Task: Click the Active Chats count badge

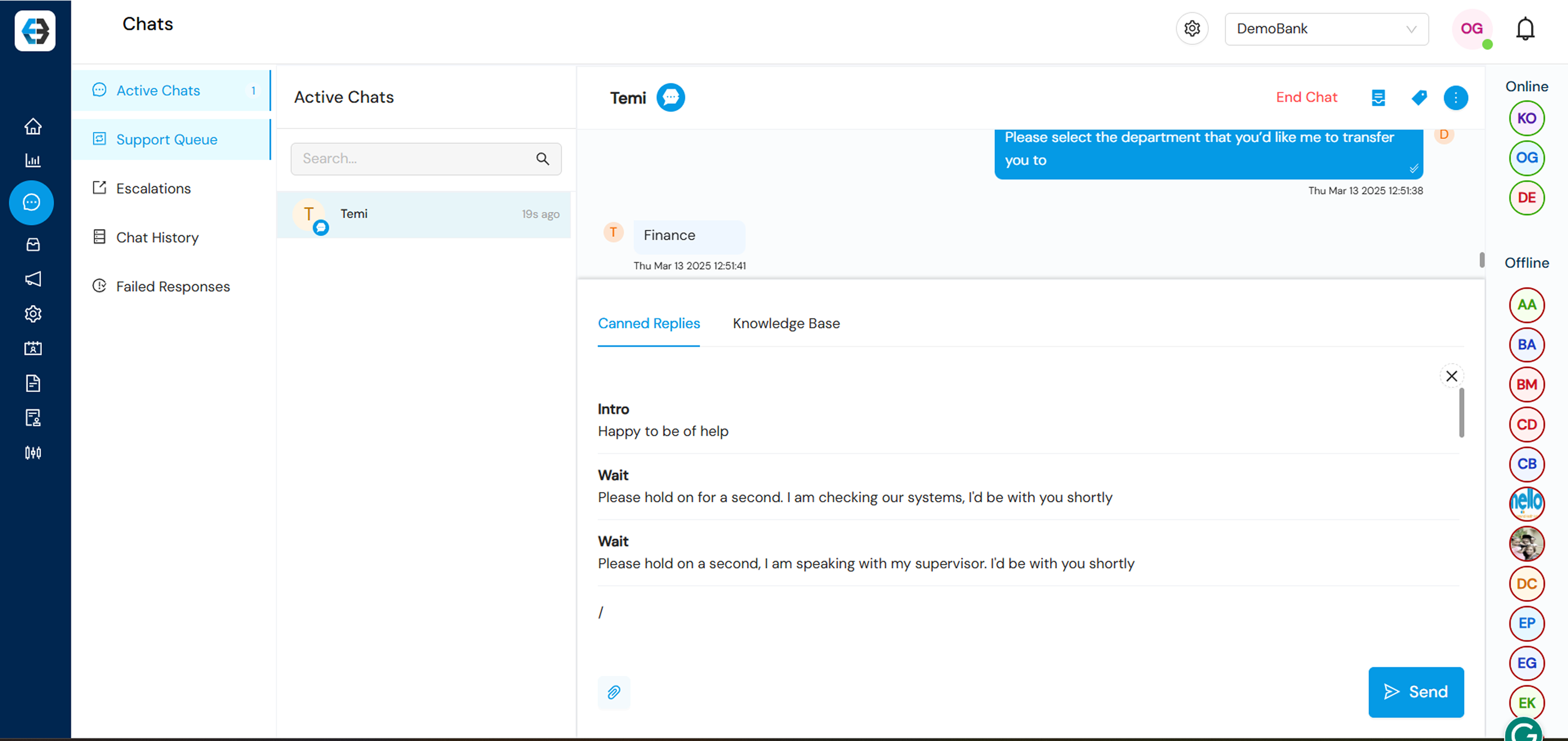Action: 253,91
